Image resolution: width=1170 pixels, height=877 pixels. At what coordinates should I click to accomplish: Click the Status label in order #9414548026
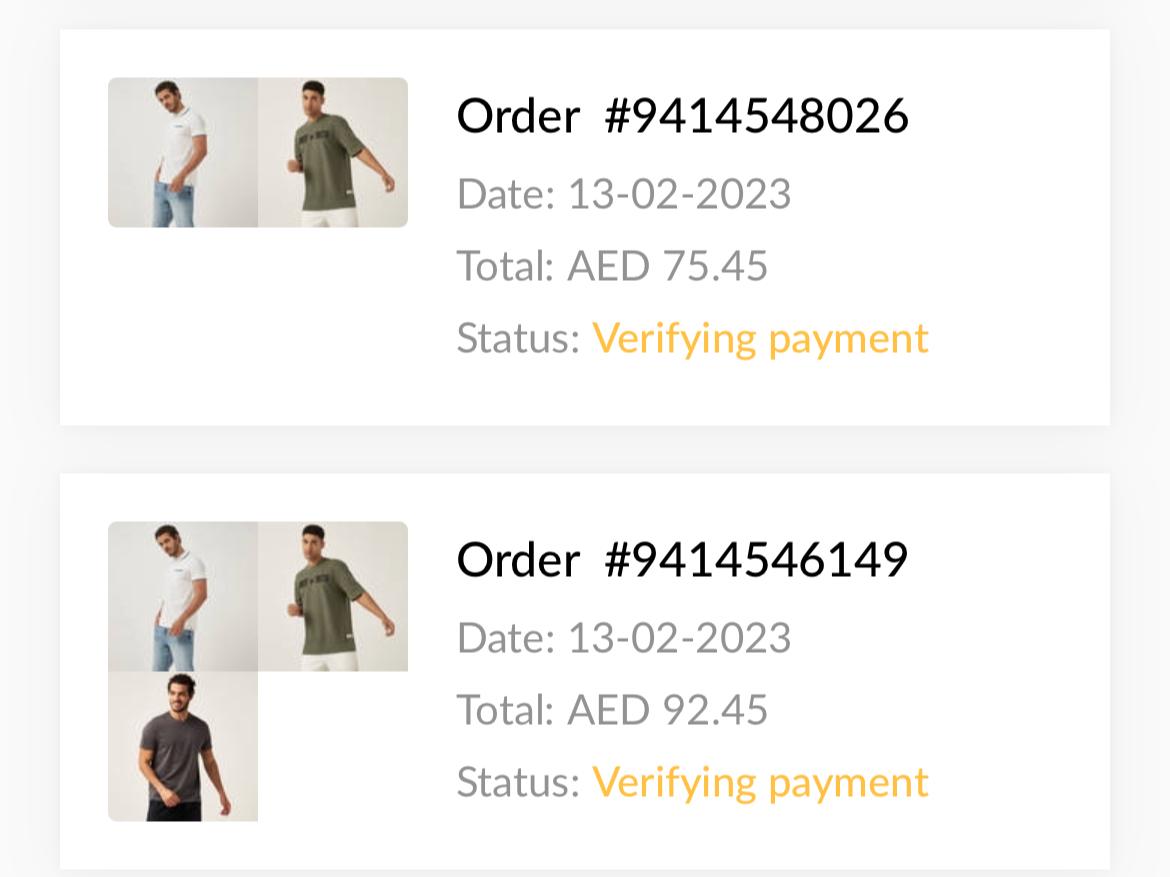518,338
